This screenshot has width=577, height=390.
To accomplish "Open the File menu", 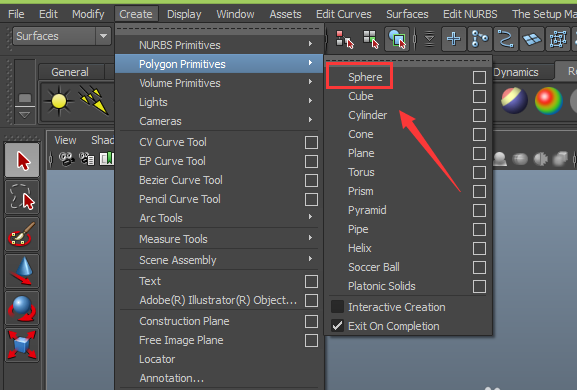I will [16, 14].
